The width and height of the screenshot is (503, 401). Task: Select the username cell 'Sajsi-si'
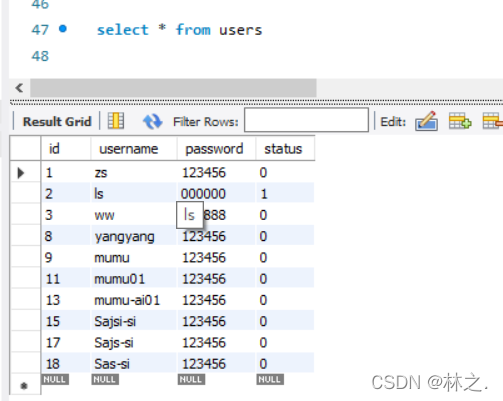134,321
